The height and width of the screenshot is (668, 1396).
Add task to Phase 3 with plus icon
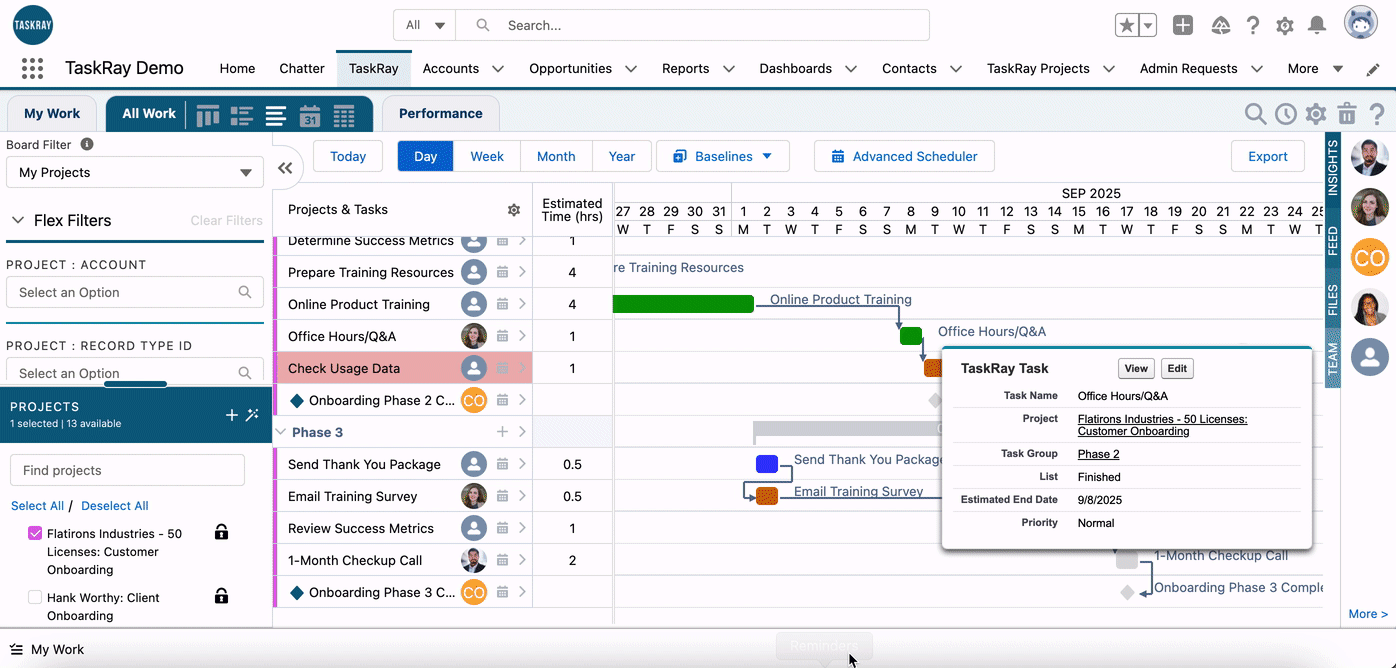coord(503,432)
